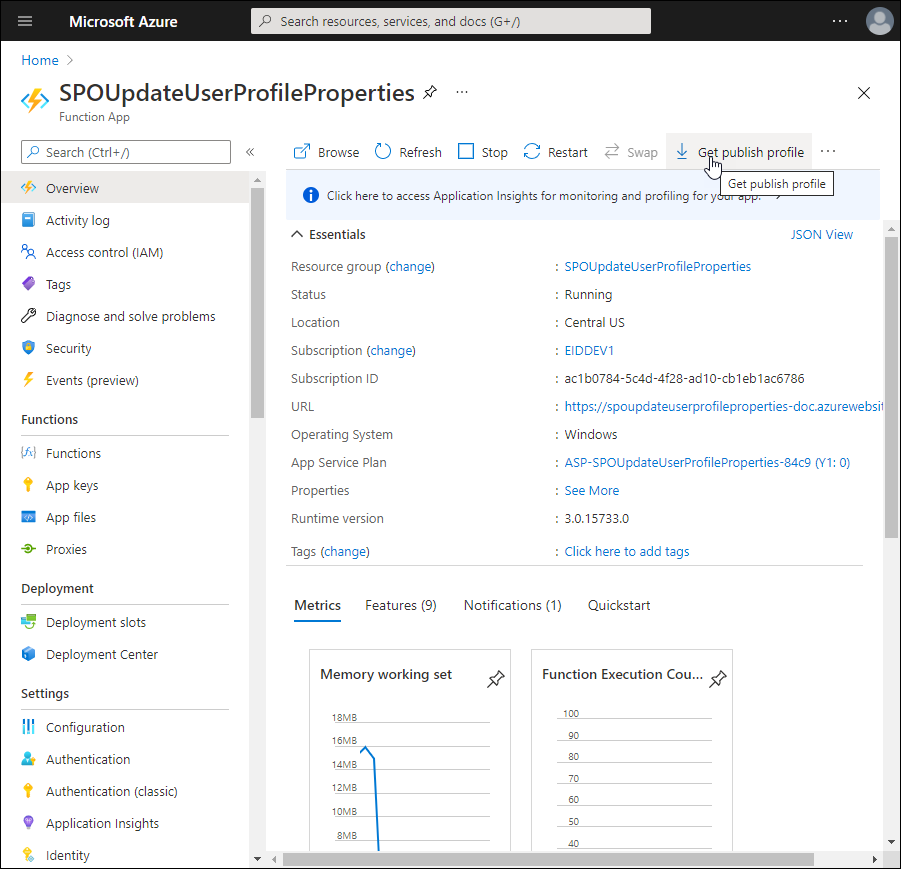Click the user account avatar icon

tap(879, 21)
